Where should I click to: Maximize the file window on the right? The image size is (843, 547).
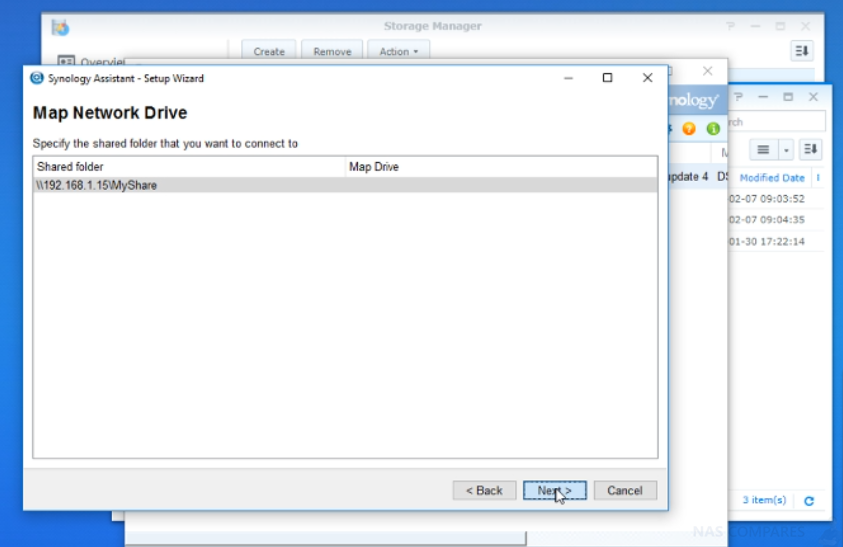pyautogui.click(x=788, y=97)
